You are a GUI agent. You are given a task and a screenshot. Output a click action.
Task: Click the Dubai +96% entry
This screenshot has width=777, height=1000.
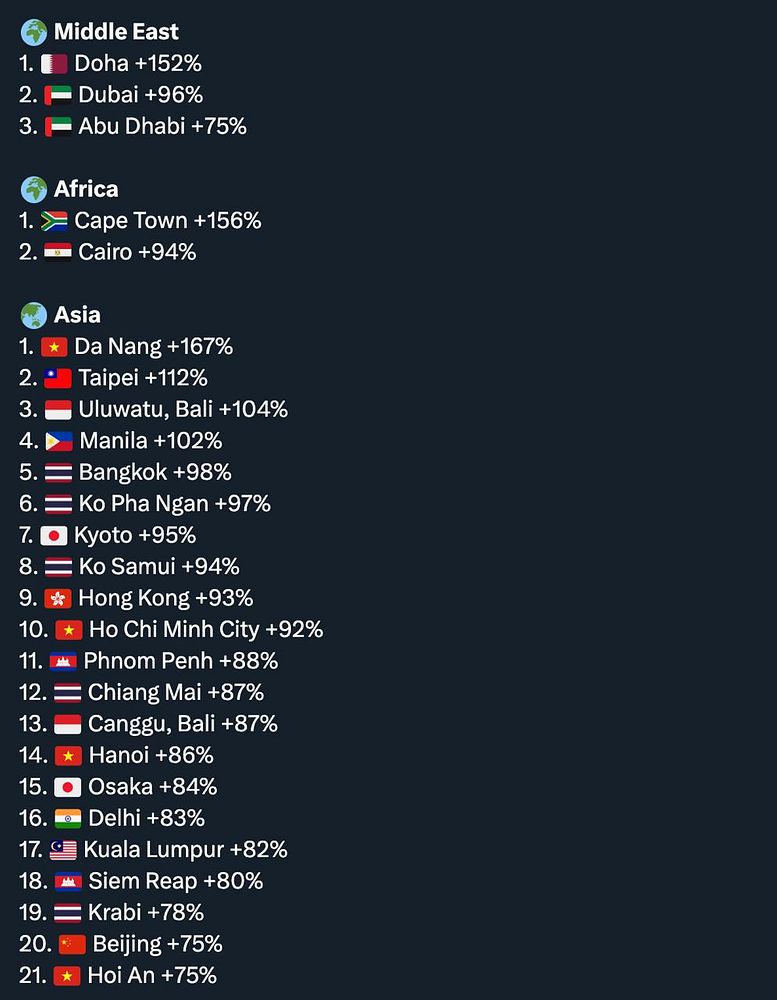(140, 95)
